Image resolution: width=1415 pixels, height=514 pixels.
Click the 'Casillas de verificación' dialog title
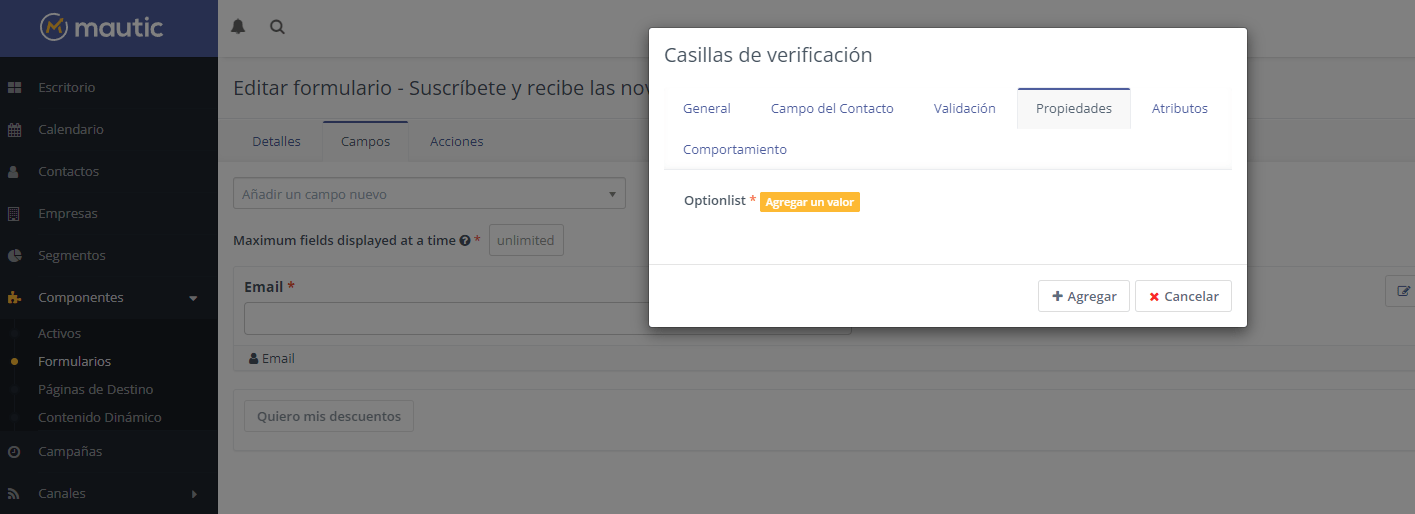768,55
